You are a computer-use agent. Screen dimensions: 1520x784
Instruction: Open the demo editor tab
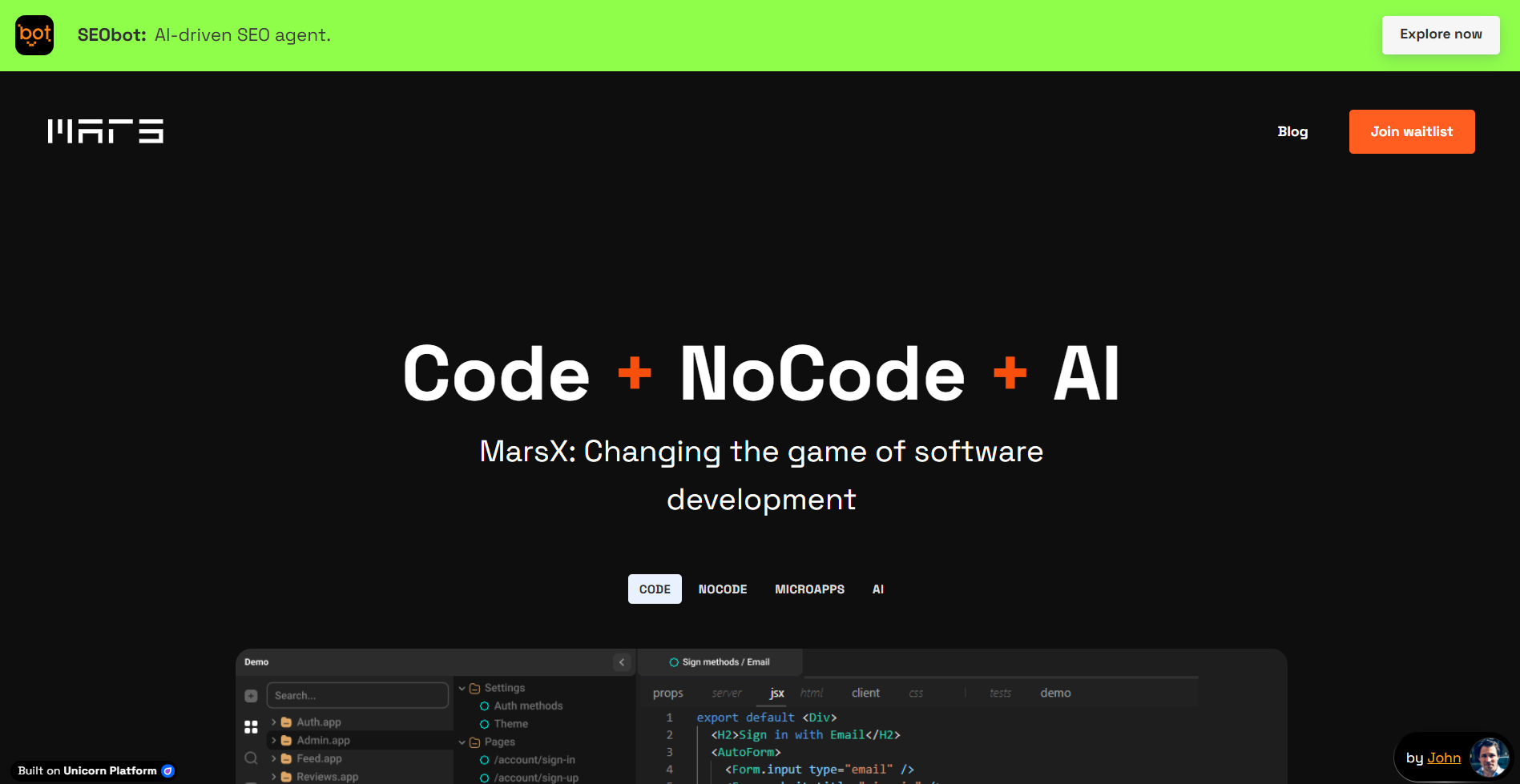click(x=1055, y=694)
